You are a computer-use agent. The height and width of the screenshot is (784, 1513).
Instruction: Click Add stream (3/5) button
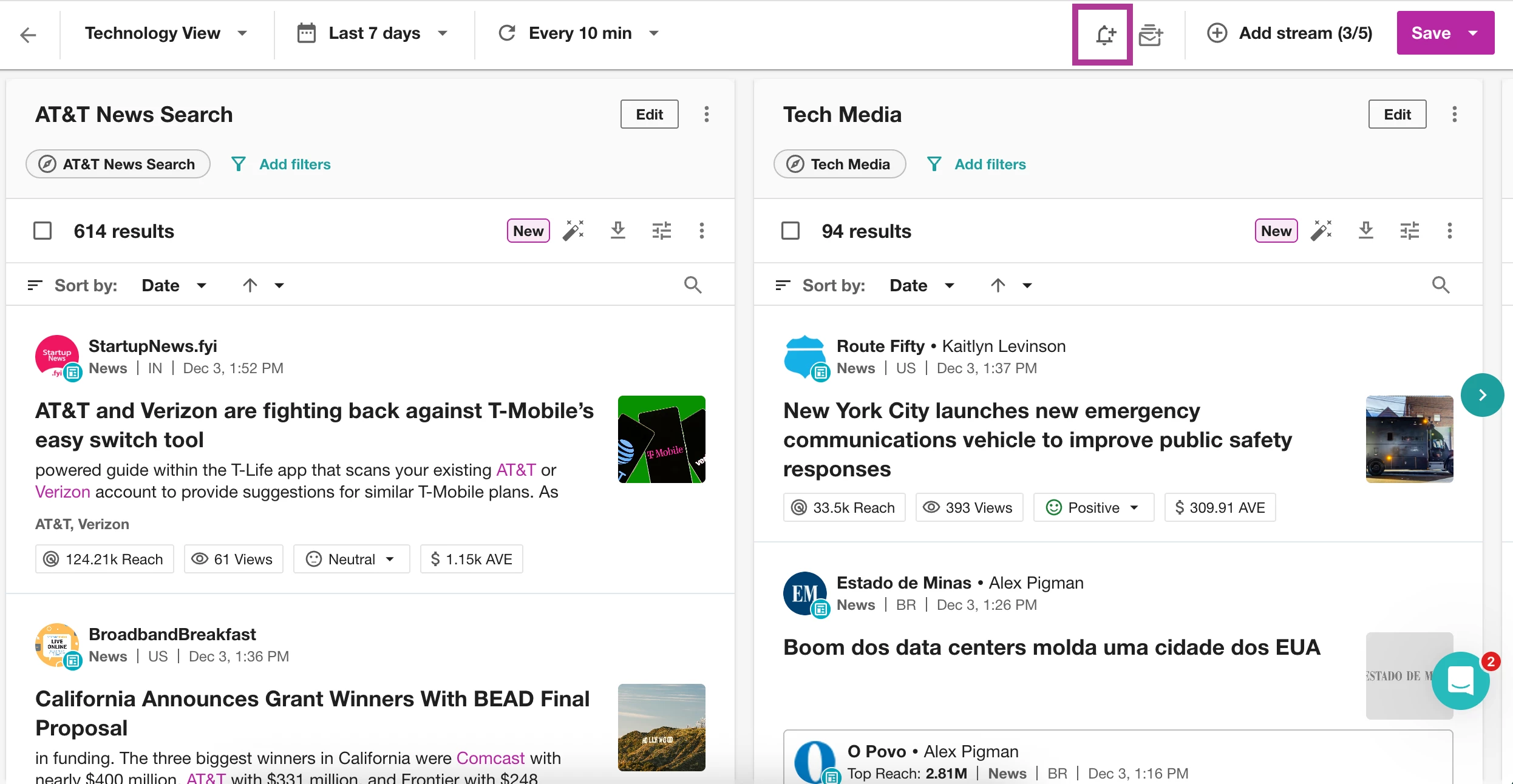1290,33
